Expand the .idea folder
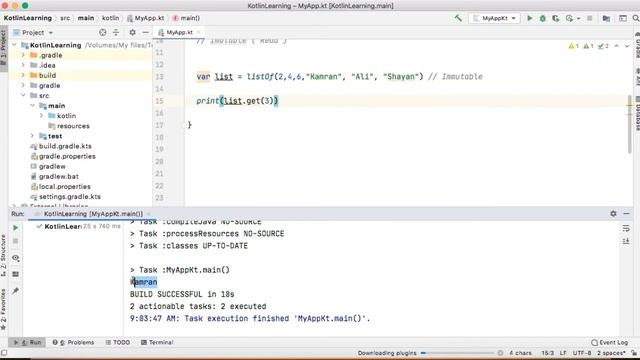 tap(23, 65)
